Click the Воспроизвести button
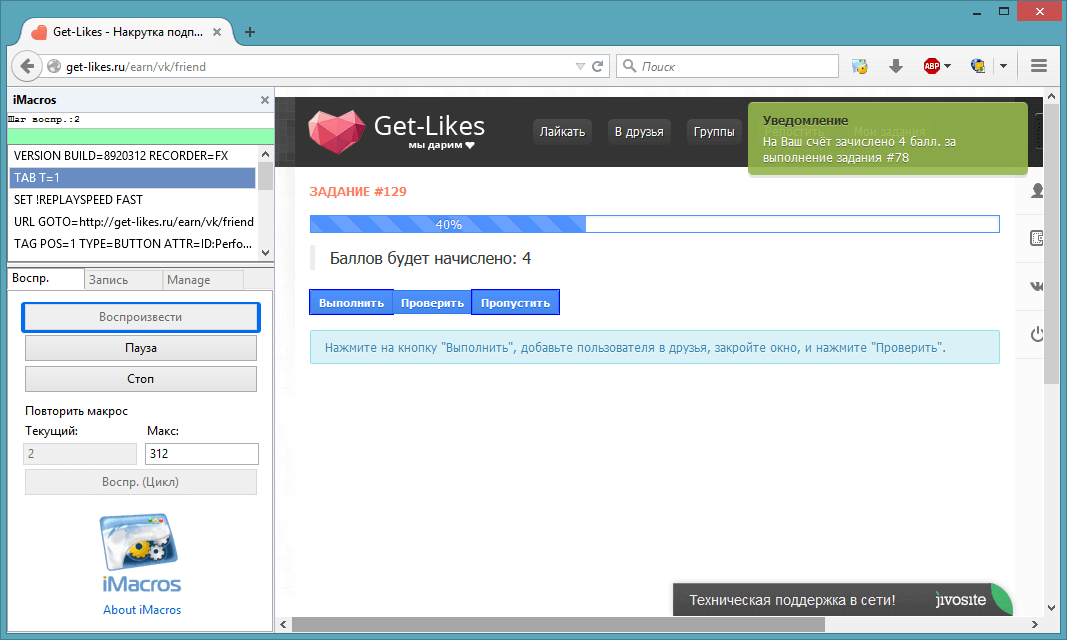 (x=141, y=317)
